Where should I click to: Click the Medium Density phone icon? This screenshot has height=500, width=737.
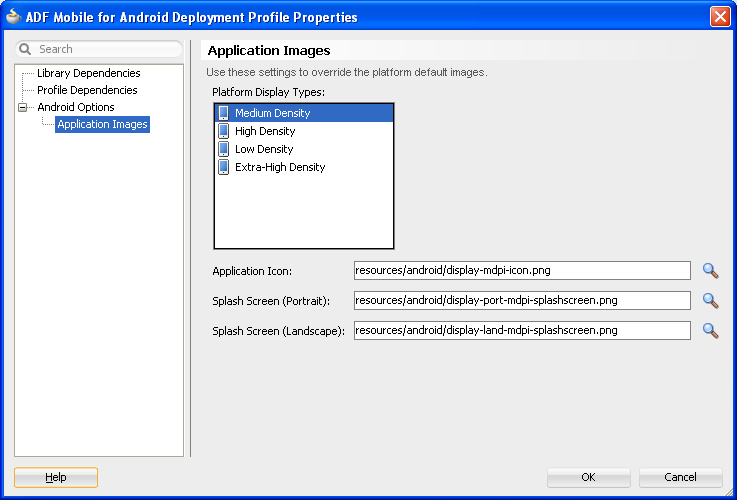[224, 113]
